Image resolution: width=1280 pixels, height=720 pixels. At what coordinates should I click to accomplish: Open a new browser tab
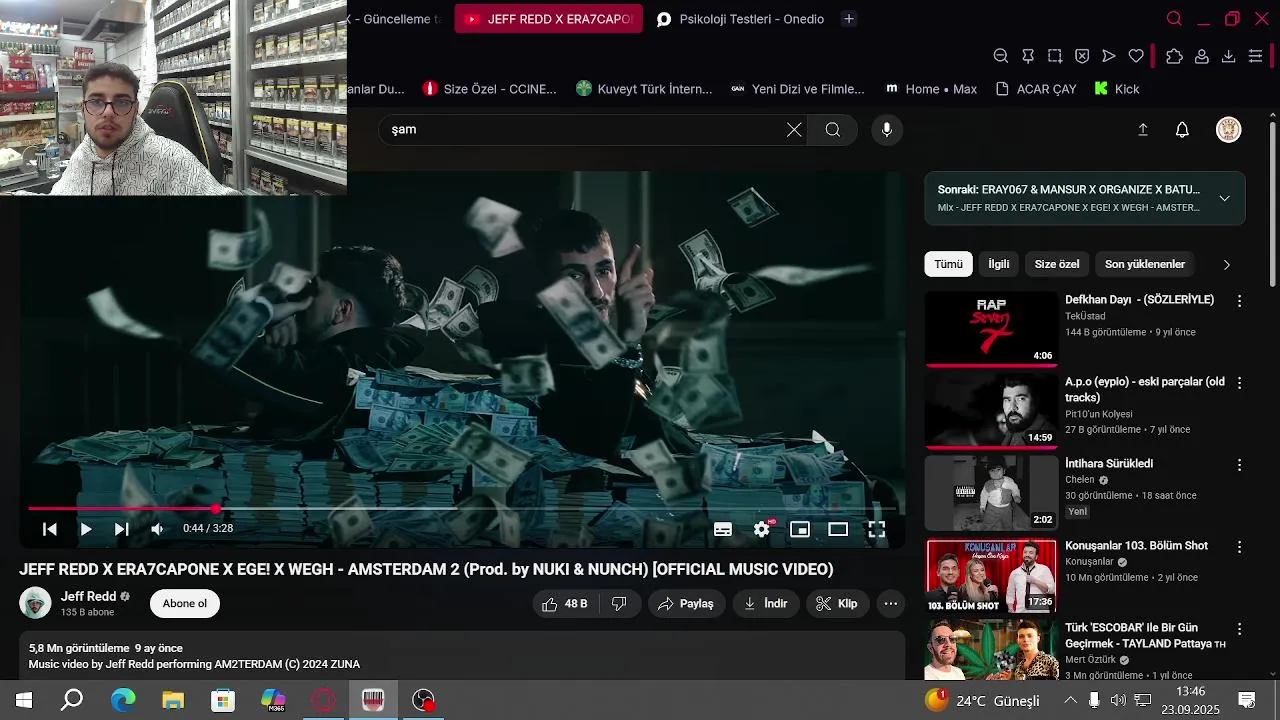849,19
